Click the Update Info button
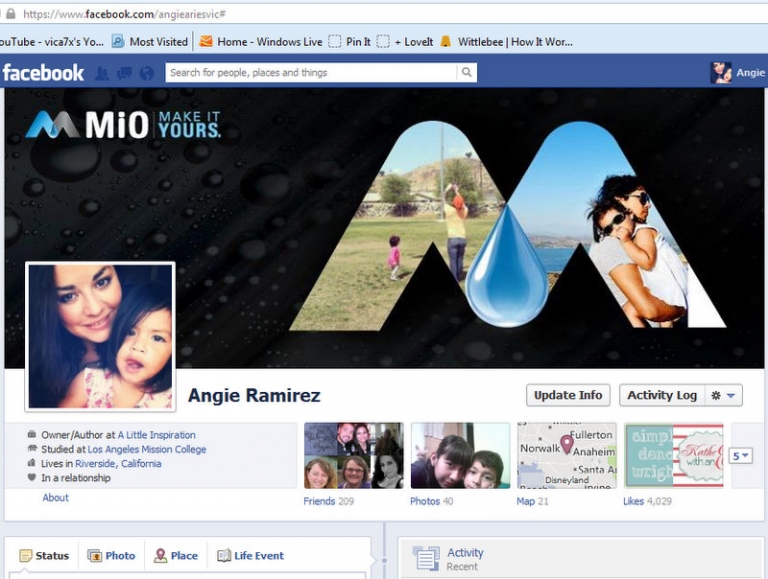768x579 pixels. 568,396
